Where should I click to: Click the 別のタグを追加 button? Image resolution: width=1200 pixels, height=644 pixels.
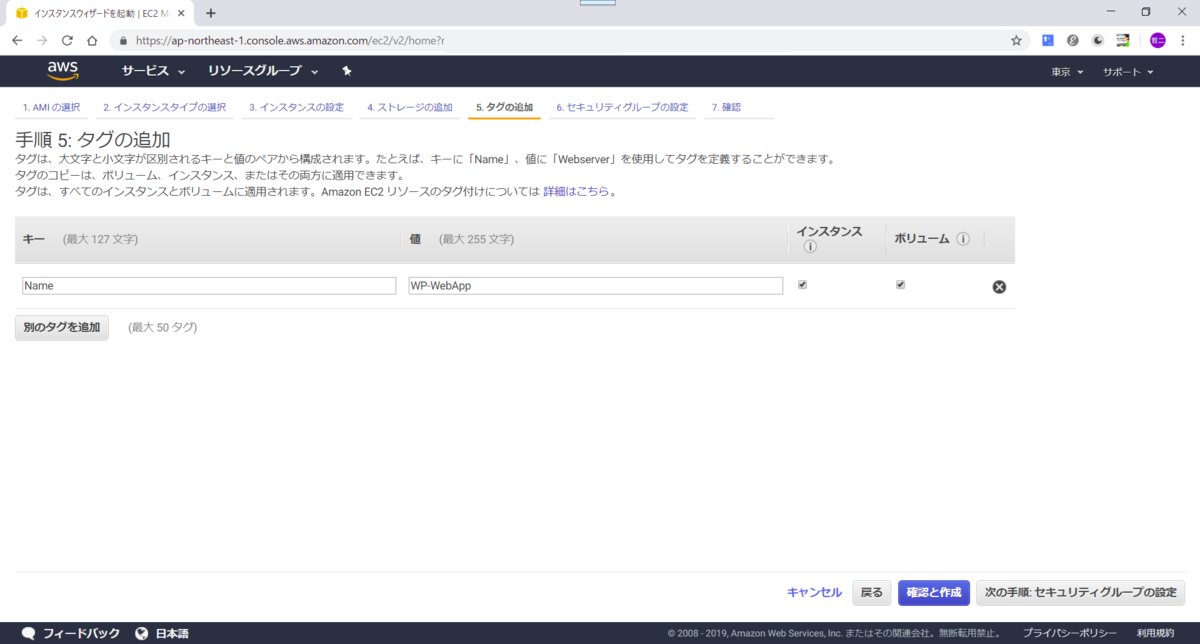click(61, 327)
